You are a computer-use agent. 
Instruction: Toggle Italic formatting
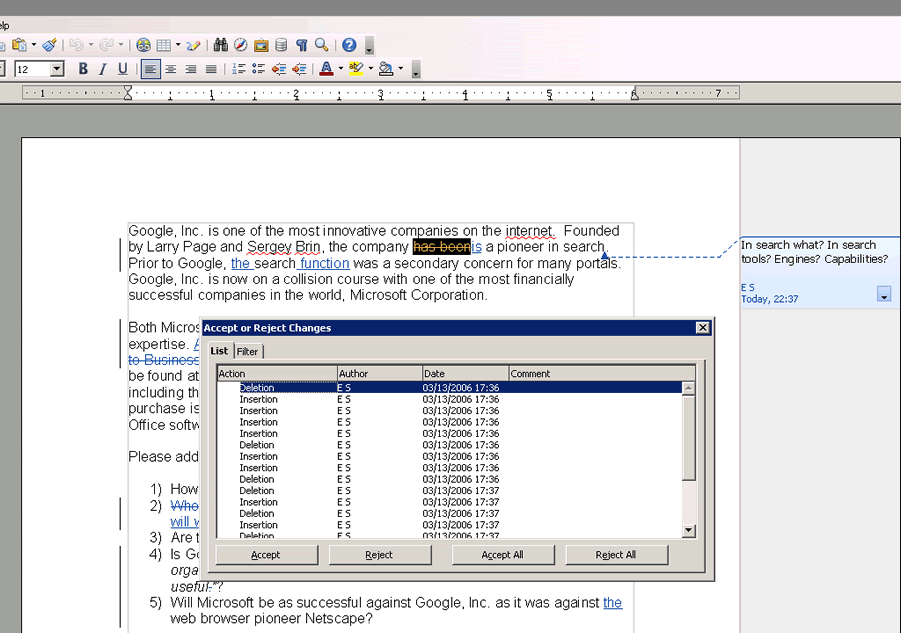[x=103, y=69]
